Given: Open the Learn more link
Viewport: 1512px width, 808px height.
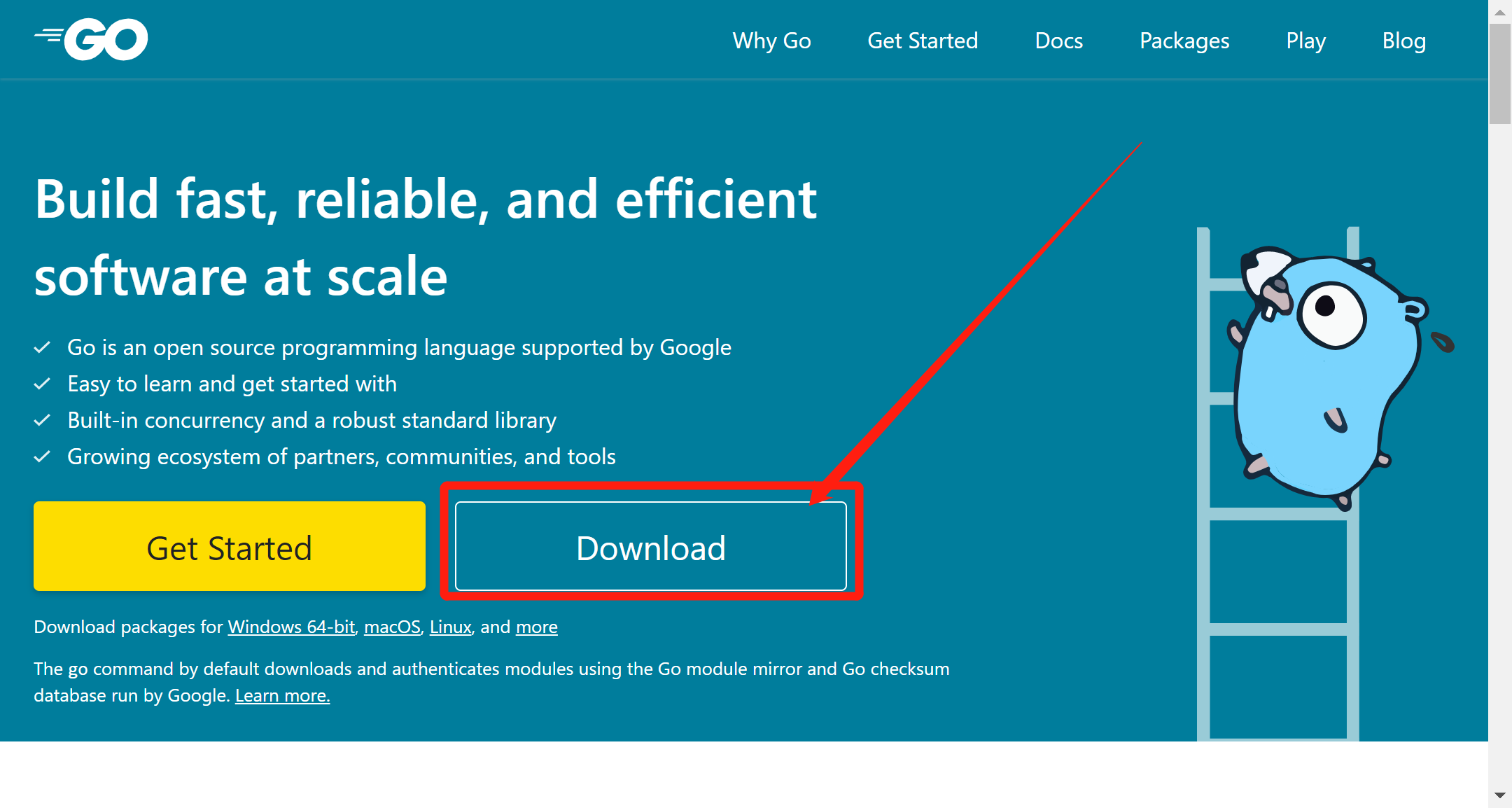Looking at the screenshot, I should [282, 695].
